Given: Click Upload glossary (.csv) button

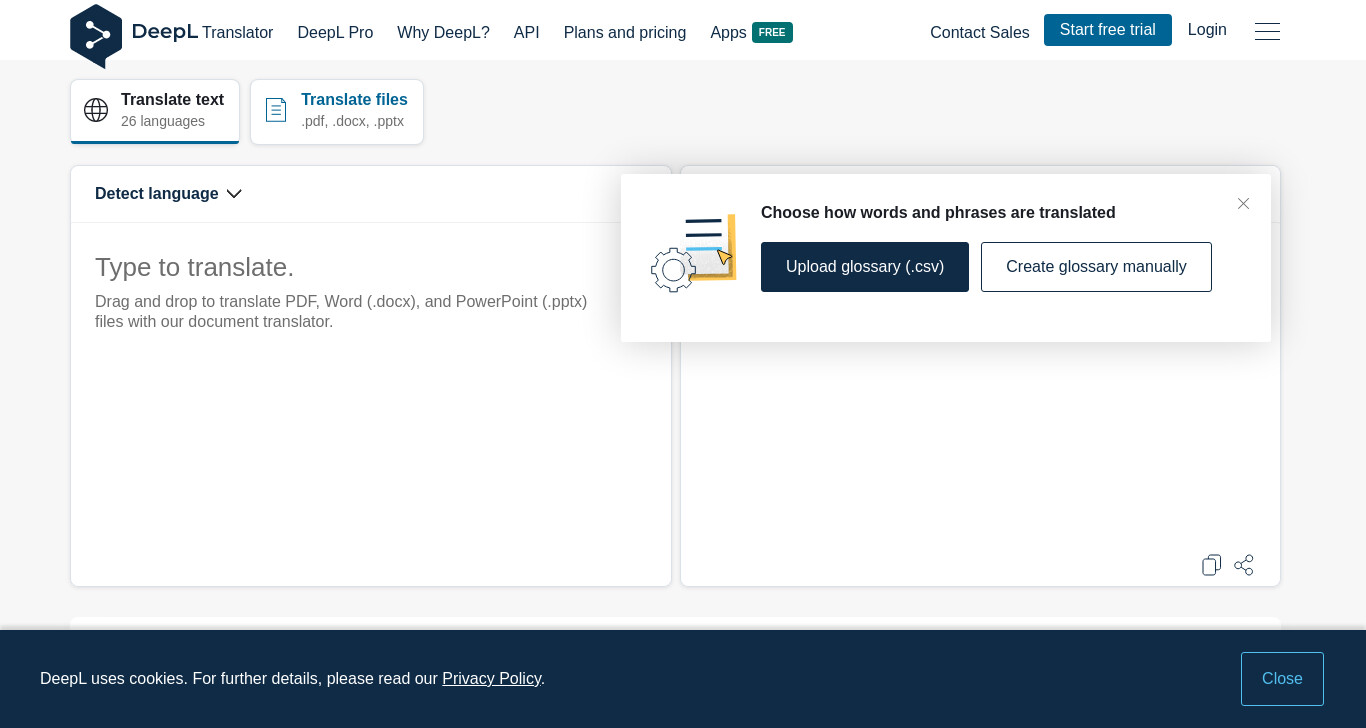Looking at the screenshot, I should 865,267.
